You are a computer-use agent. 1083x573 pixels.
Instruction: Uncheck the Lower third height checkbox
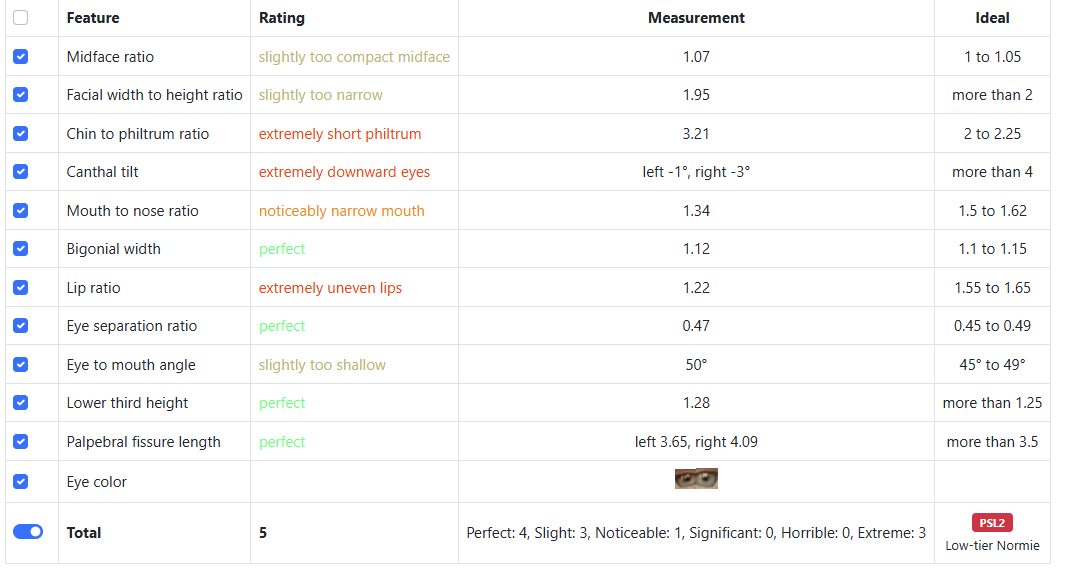click(21, 402)
